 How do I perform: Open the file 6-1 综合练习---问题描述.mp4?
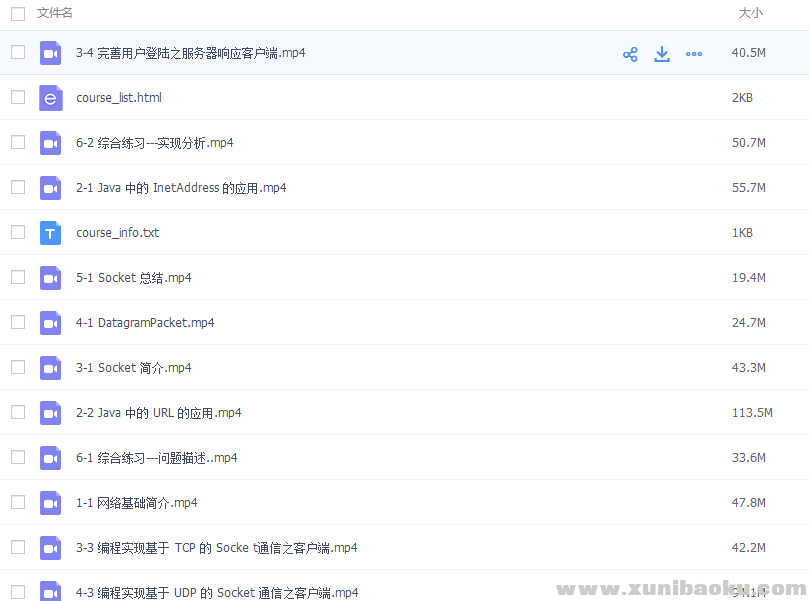pos(156,458)
